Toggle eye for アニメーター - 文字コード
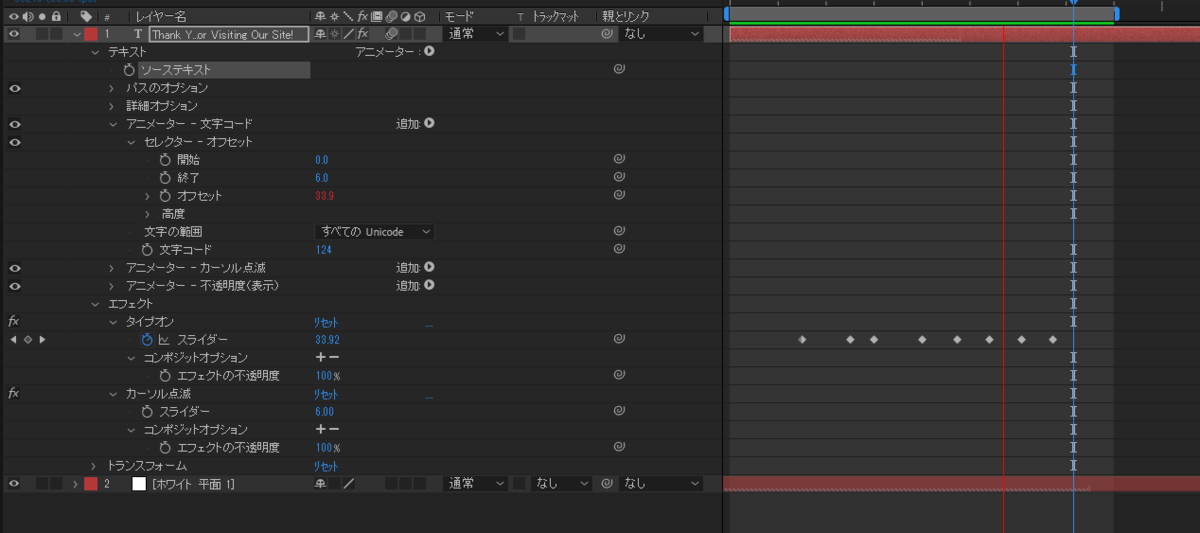Image resolution: width=1200 pixels, height=533 pixels. pos(14,124)
